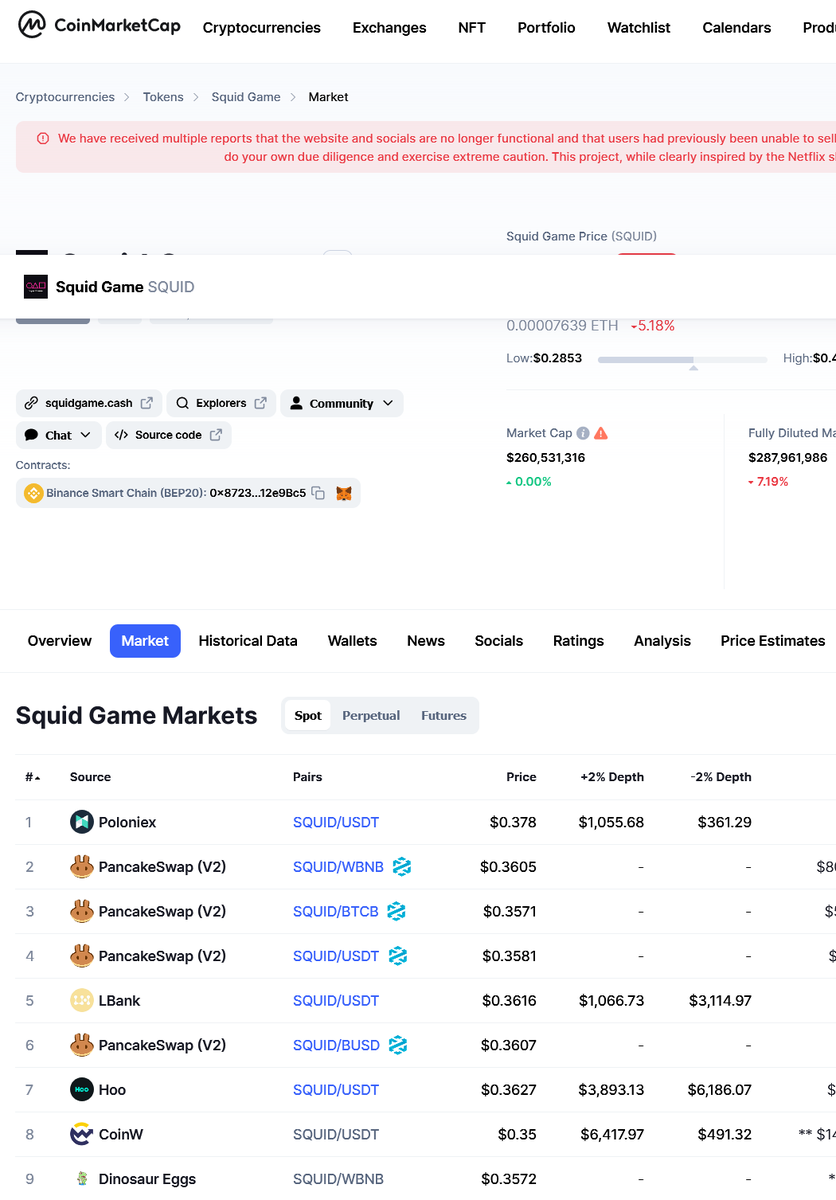Open the Cryptocurrencies menu

[x=262, y=27]
